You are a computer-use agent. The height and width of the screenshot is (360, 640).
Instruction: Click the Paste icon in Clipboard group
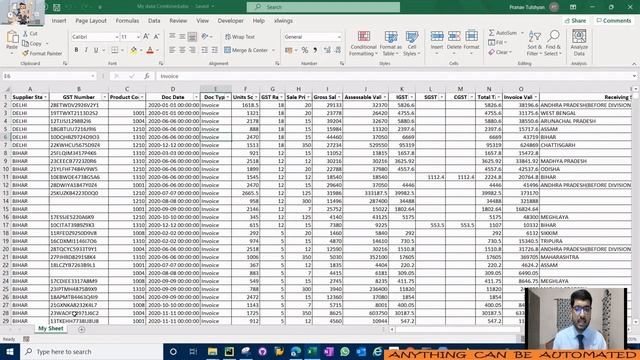pos(12,38)
